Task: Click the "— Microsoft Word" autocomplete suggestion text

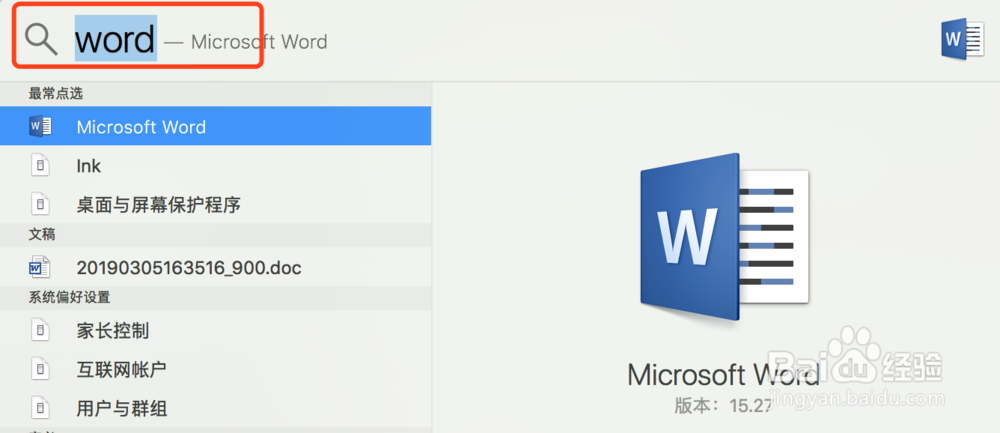Action: coord(246,42)
